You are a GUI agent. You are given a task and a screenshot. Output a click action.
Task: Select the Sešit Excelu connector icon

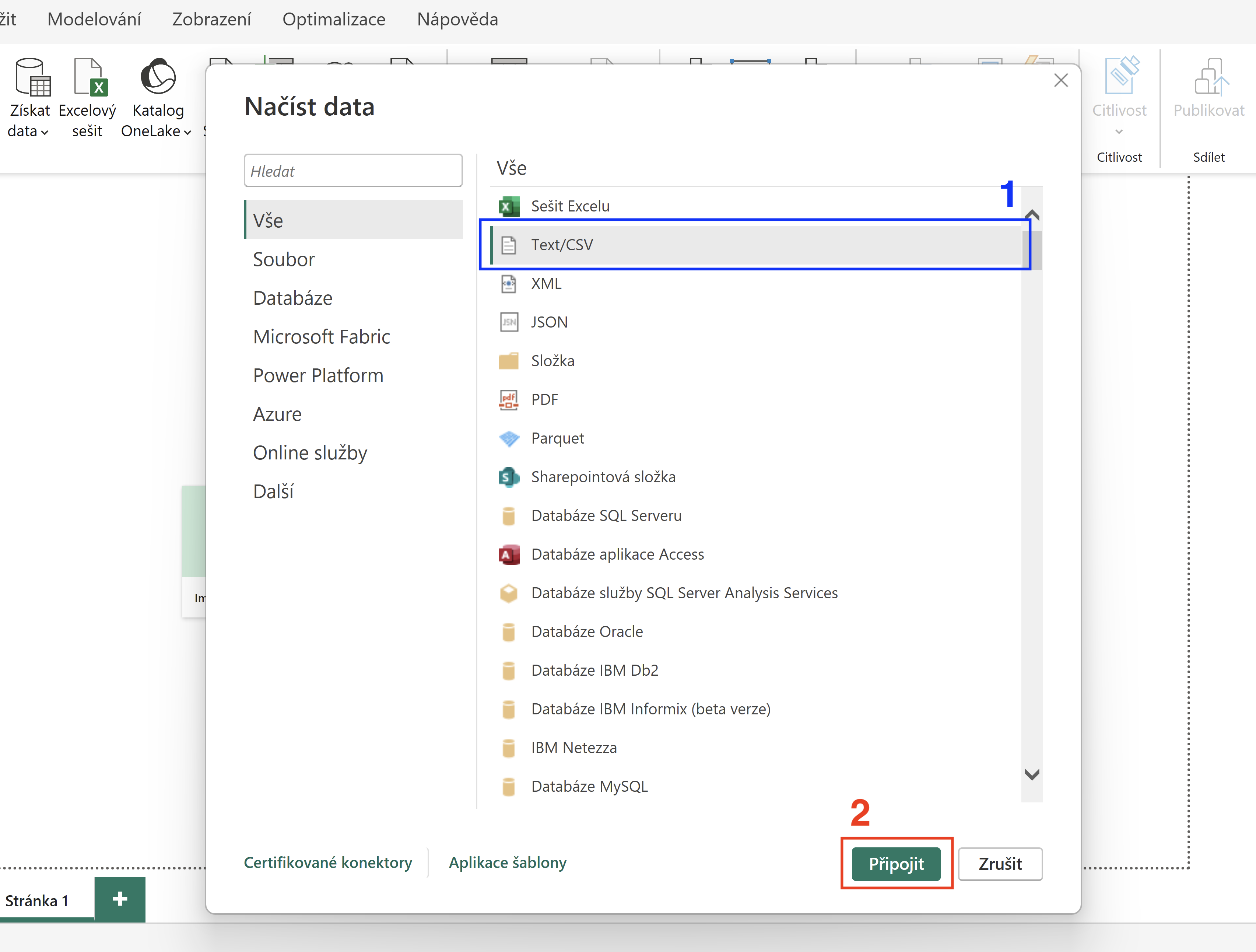(509, 206)
